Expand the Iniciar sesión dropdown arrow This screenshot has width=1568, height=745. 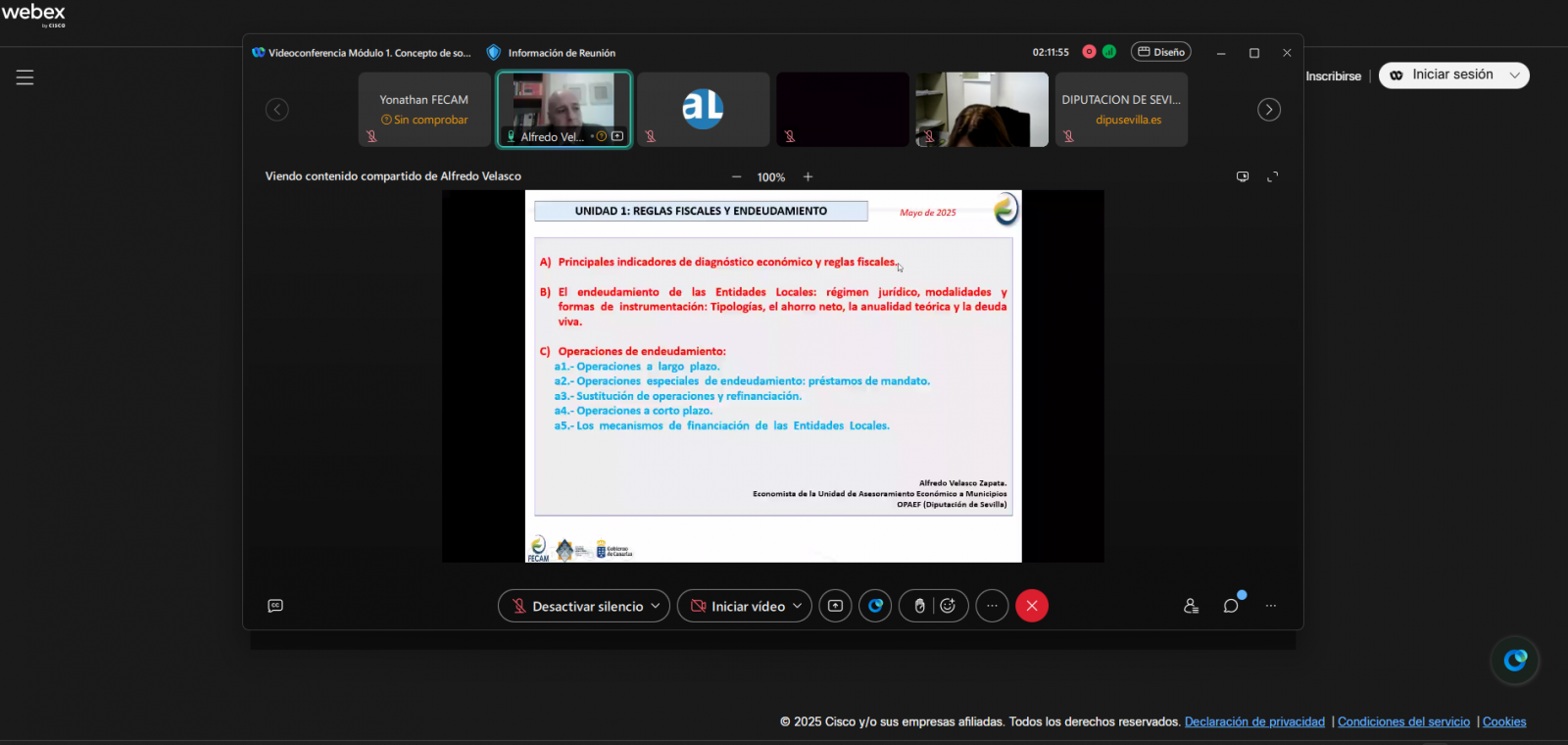[1514, 75]
